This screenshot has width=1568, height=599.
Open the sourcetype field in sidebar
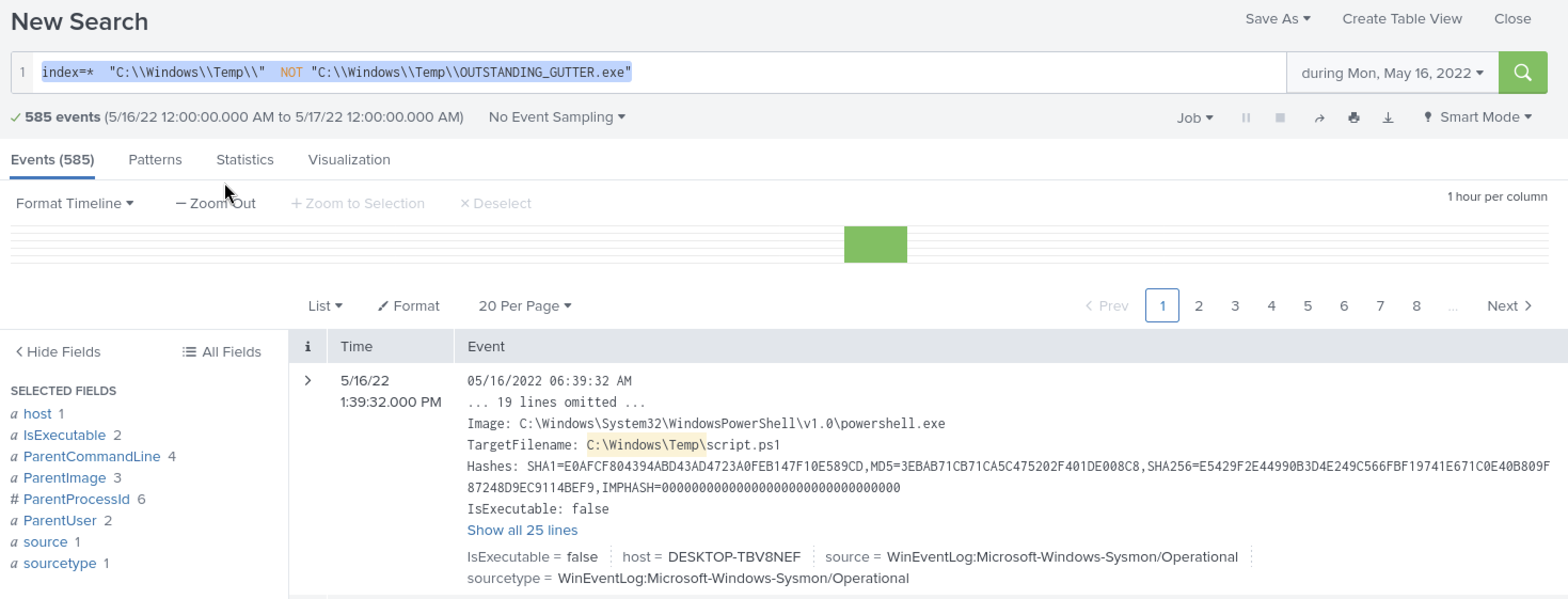tap(60, 563)
